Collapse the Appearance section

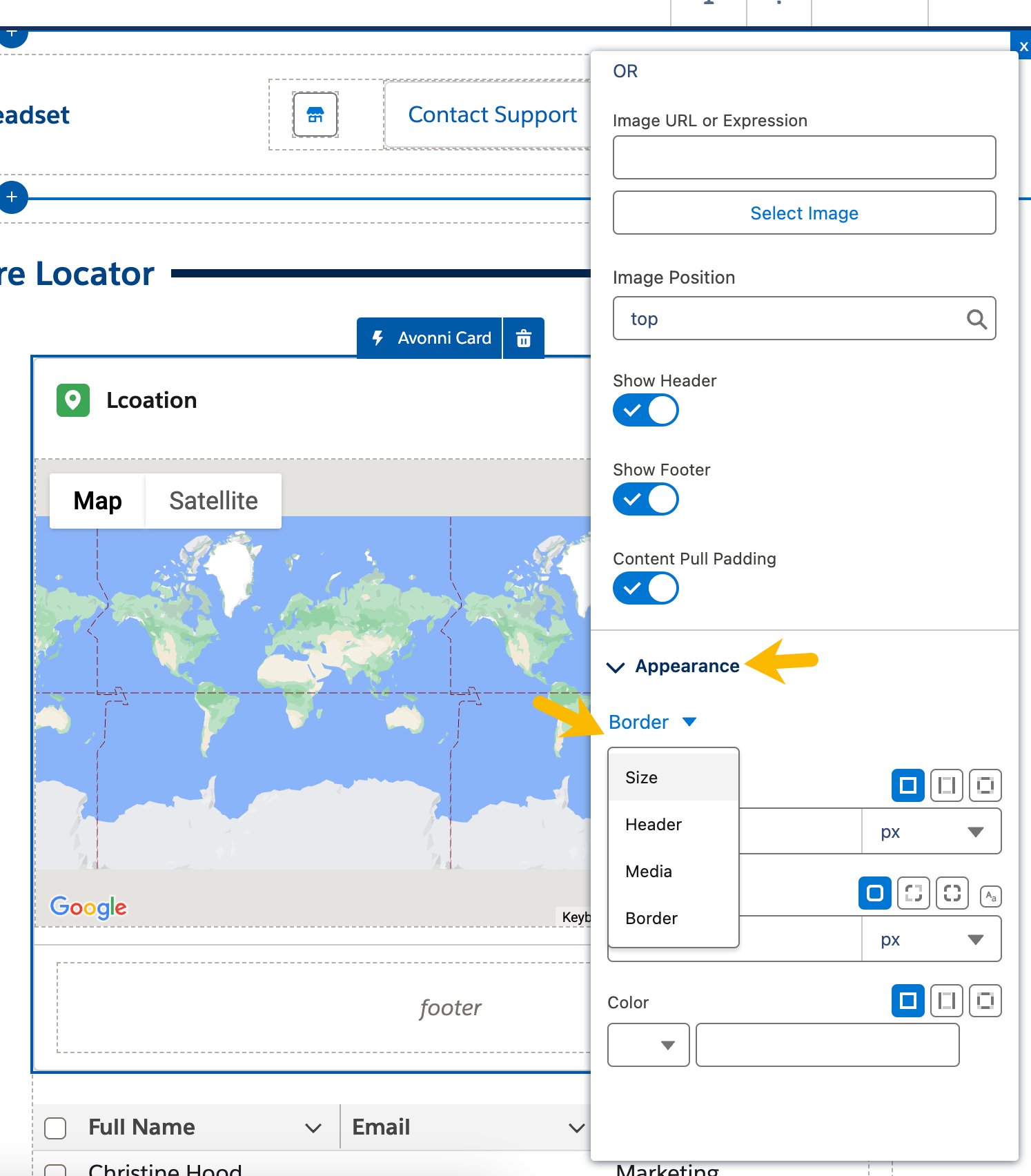click(x=615, y=667)
